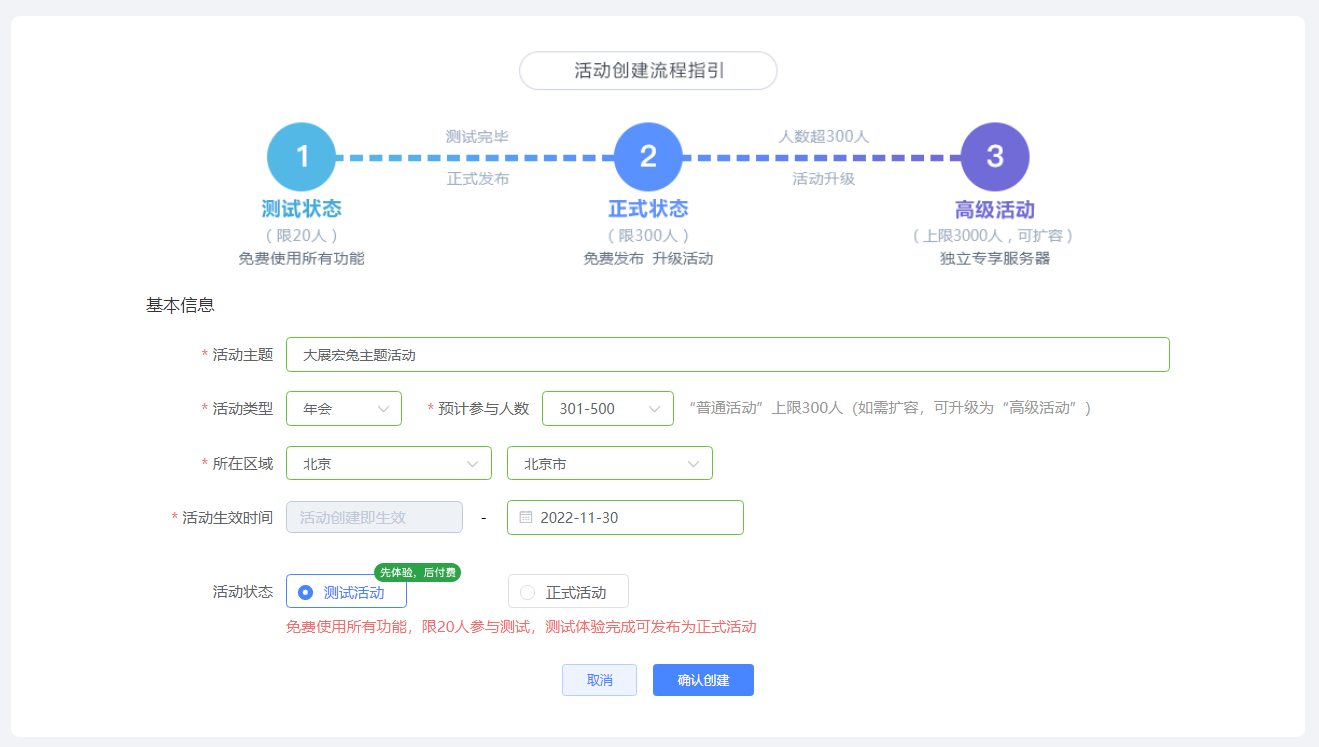Click the green 先体验，后付费 badge
This screenshot has height=747, width=1319.
[421, 572]
